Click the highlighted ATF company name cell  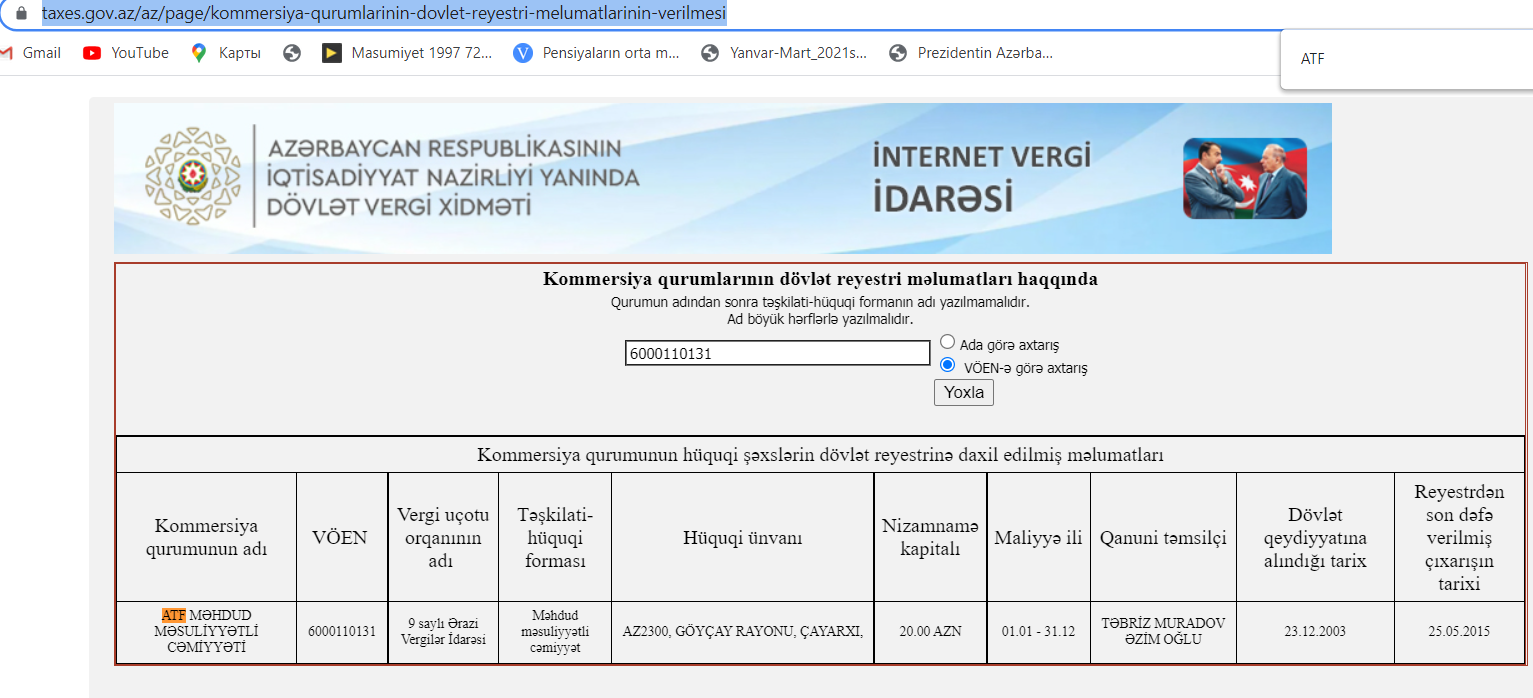(206, 632)
